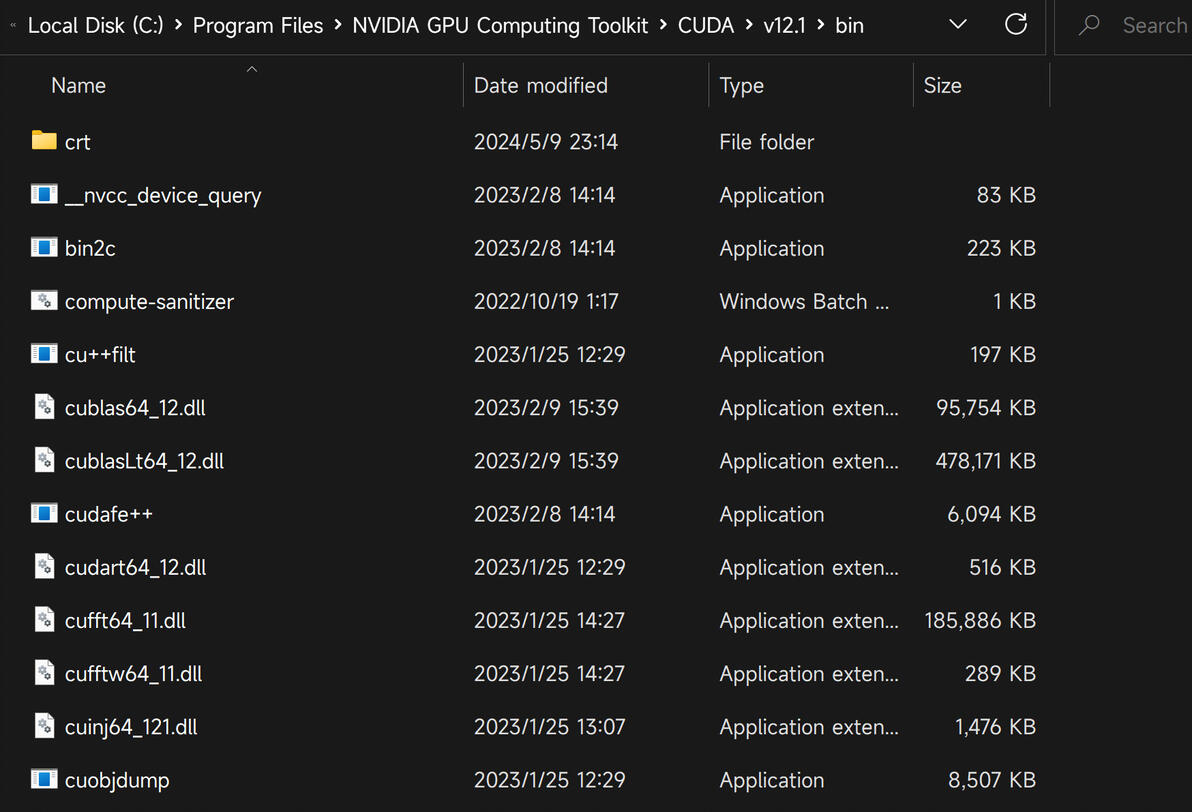Open the address bar history dropdown
1192x812 pixels.
click(958, 25)
